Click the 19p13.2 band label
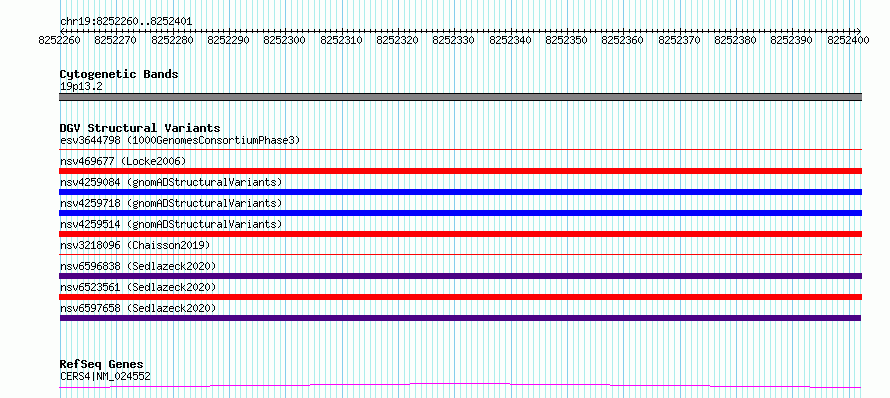This screenshot has height=398, width=890. click(x=81, y=87)
